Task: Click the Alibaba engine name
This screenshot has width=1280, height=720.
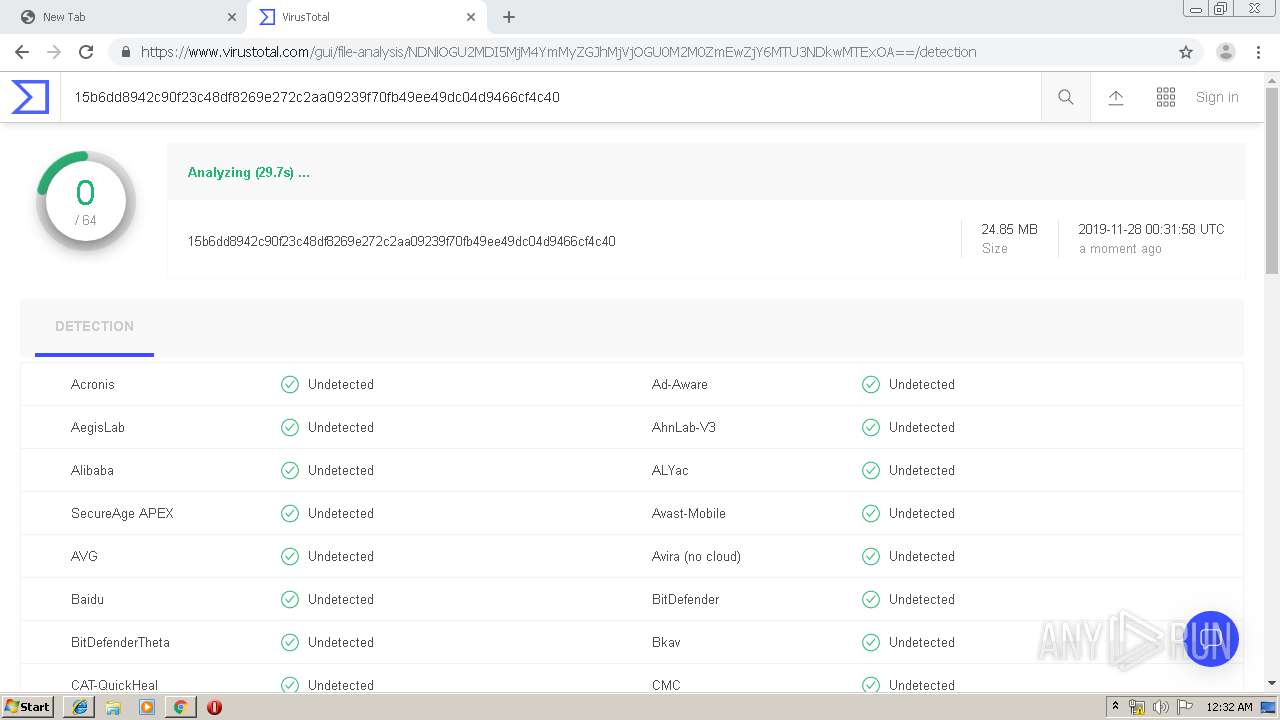Action: tap(92, 470)
